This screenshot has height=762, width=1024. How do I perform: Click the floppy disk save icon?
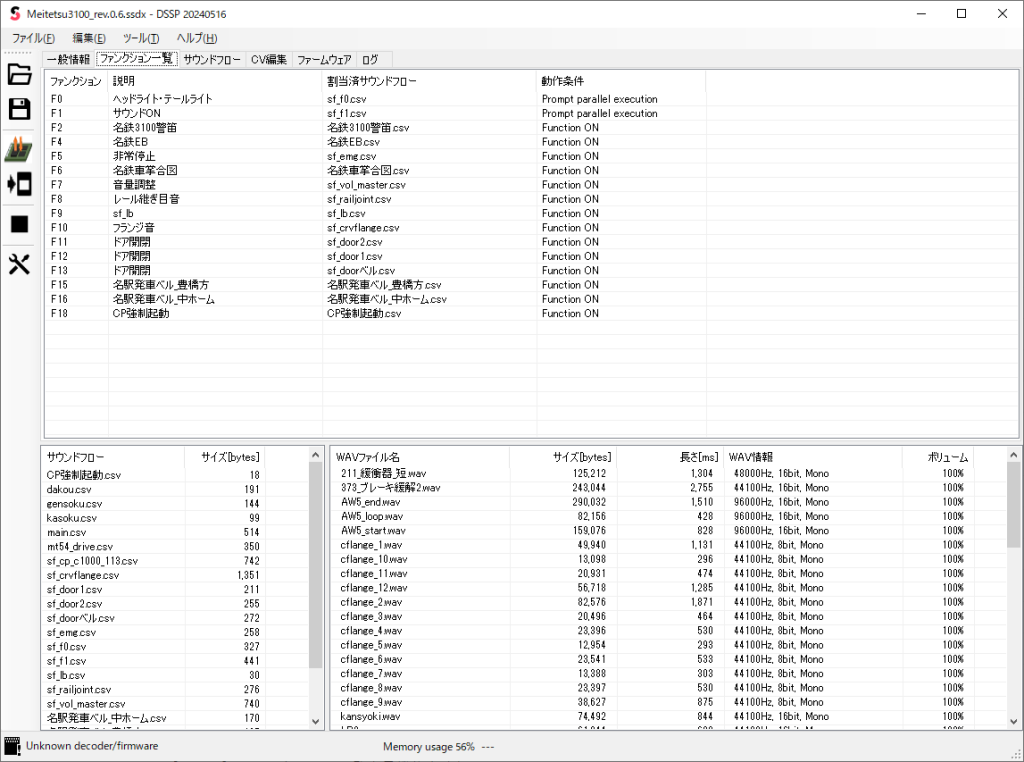19,110
